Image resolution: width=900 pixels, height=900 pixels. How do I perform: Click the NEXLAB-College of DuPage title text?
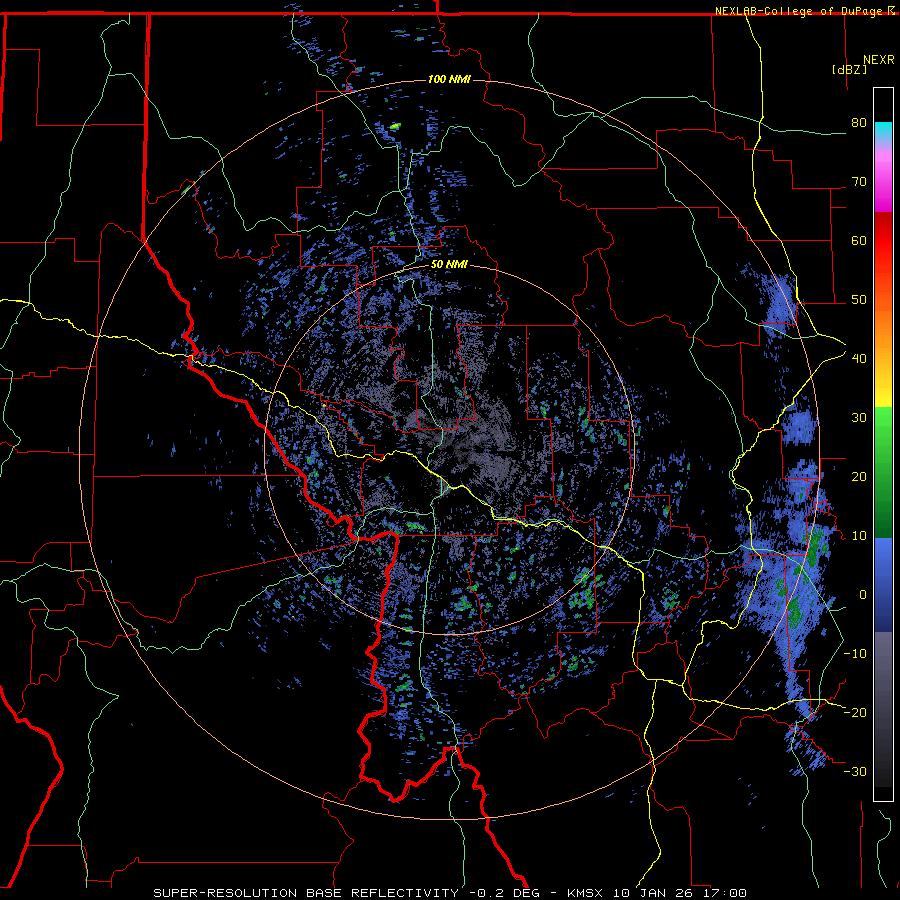(800, 11)
